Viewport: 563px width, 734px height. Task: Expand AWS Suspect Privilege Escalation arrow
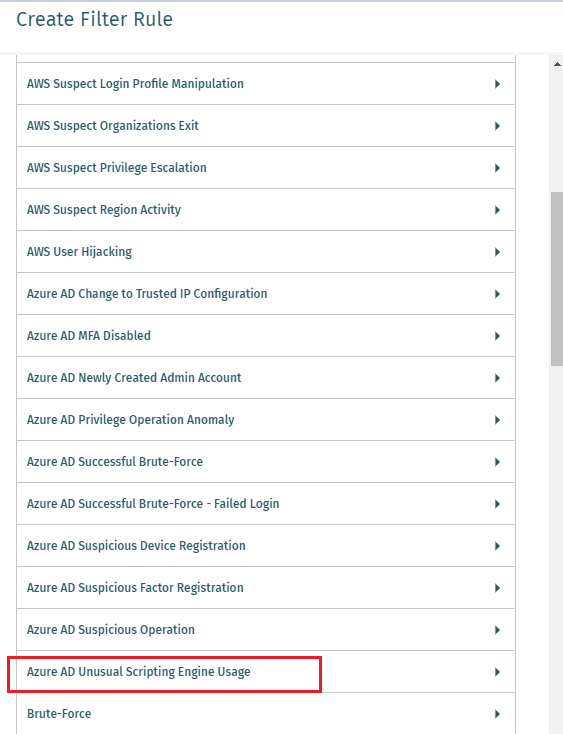[497, 168]
